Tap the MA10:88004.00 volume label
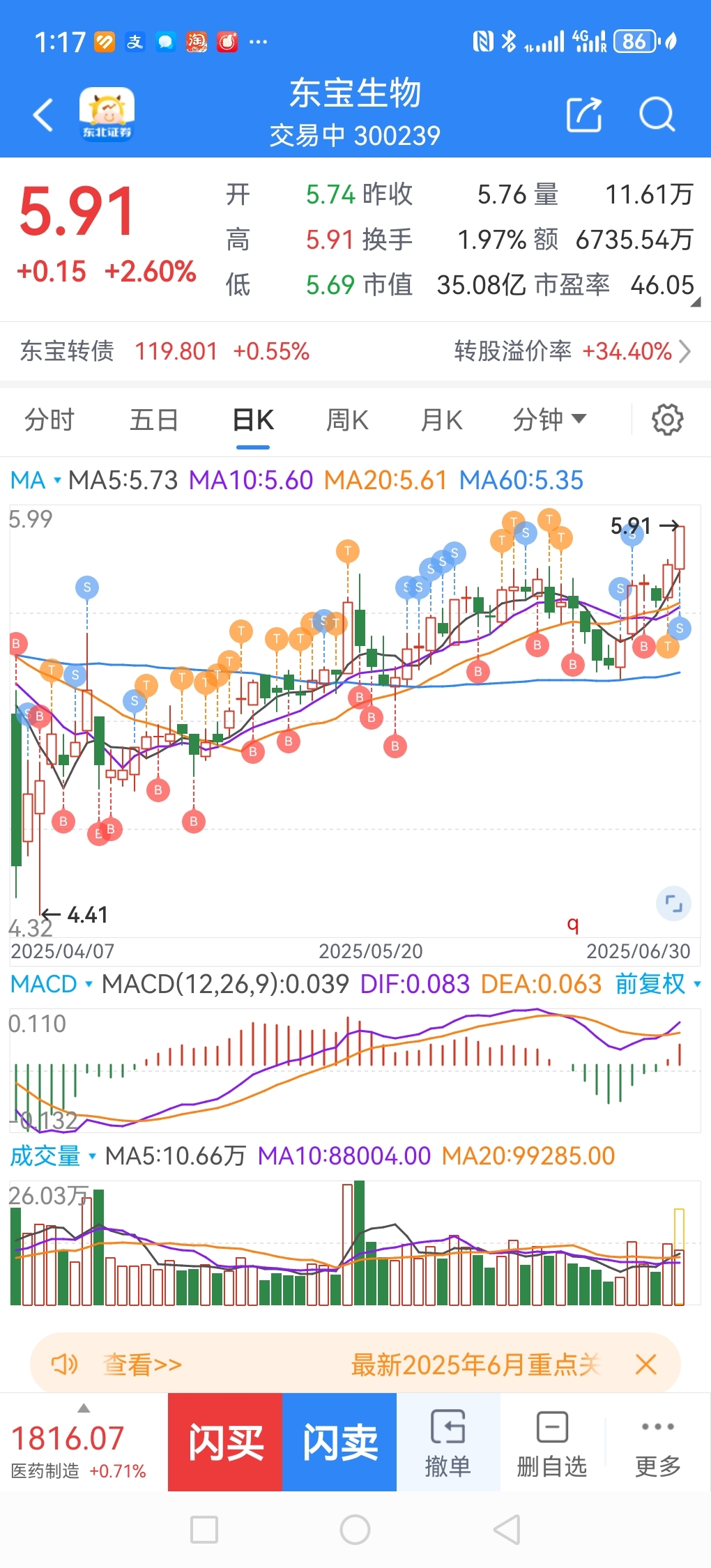Screen dimensions: 711x1568 (x=344, y=1156)
